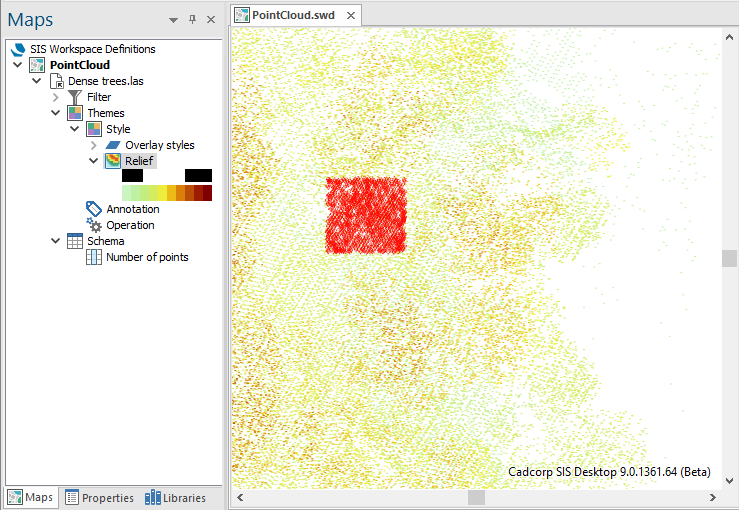
Task: Collapse the Relief node
Action: (93, 161)
